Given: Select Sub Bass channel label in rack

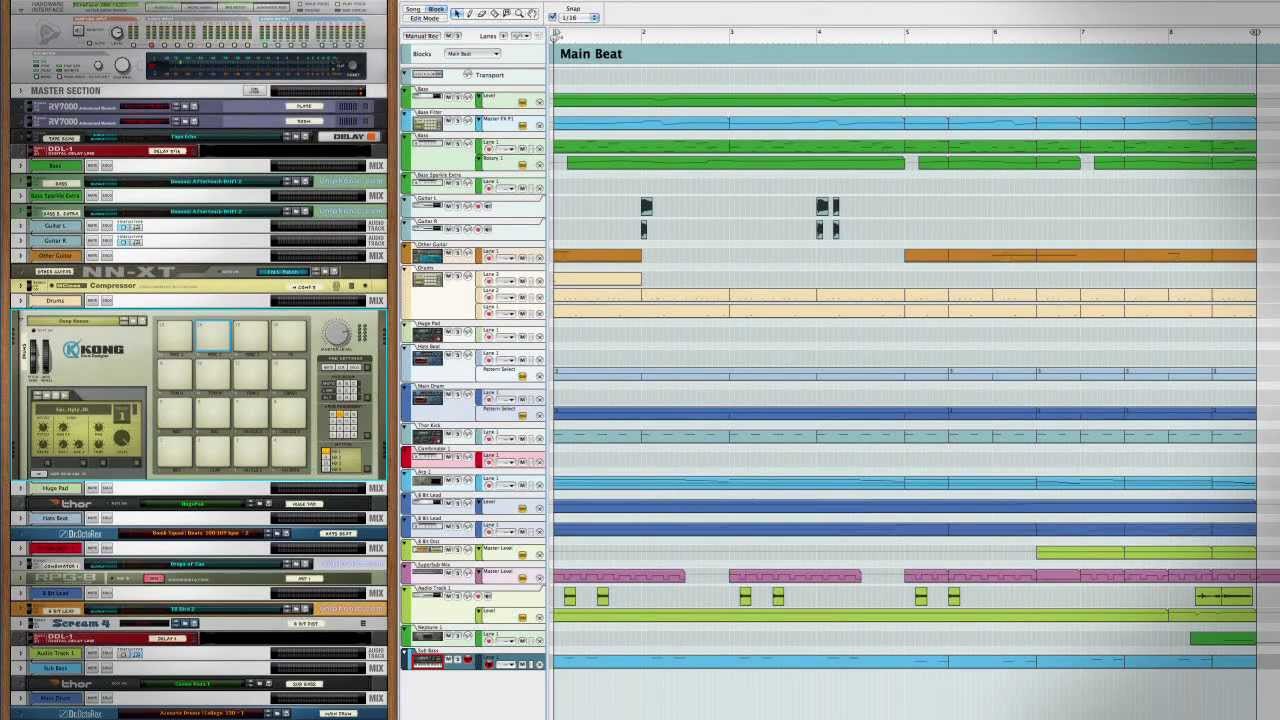Looking at the screenshot, I should coord(56,668).
